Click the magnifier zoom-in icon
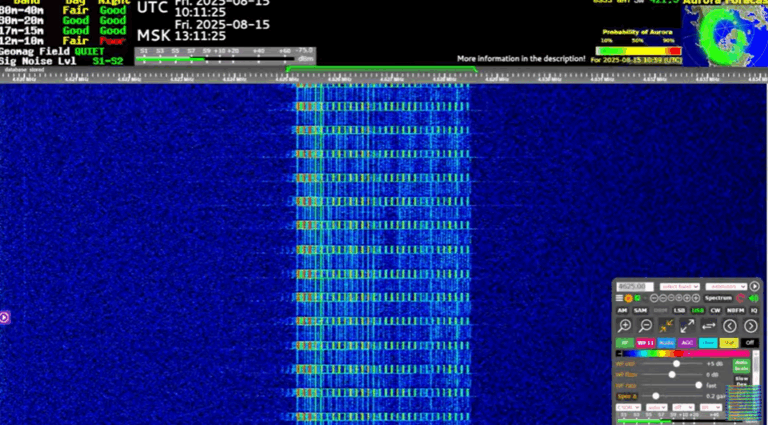 coord(625,326)
